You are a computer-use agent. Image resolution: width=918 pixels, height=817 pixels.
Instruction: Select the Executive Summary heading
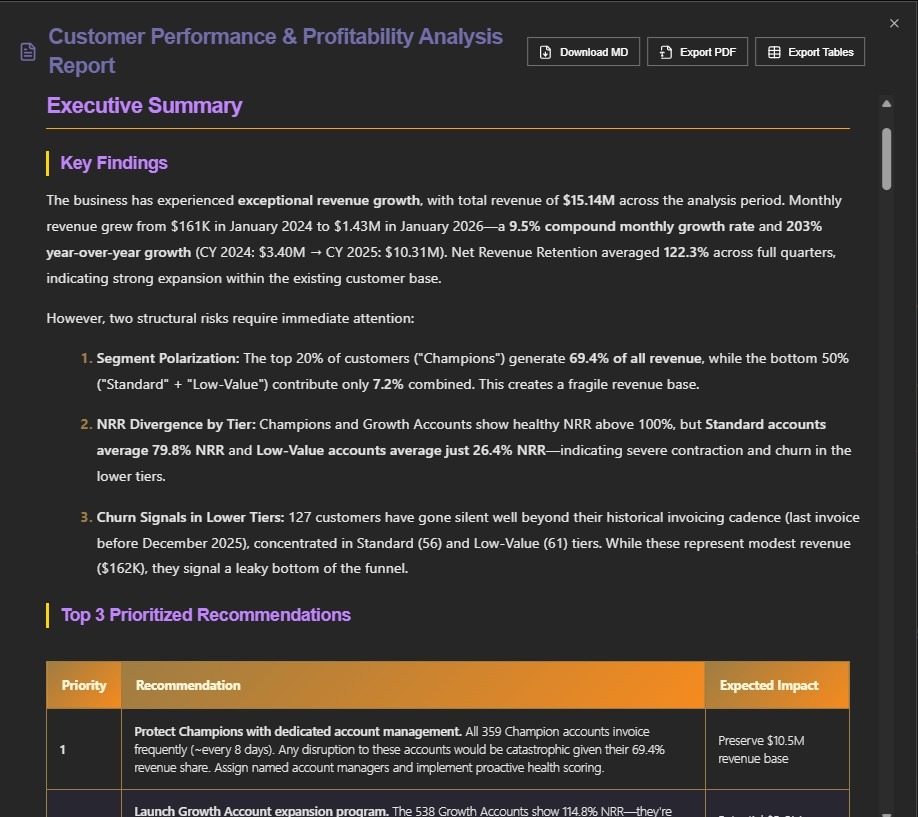[x=144, y=105]
